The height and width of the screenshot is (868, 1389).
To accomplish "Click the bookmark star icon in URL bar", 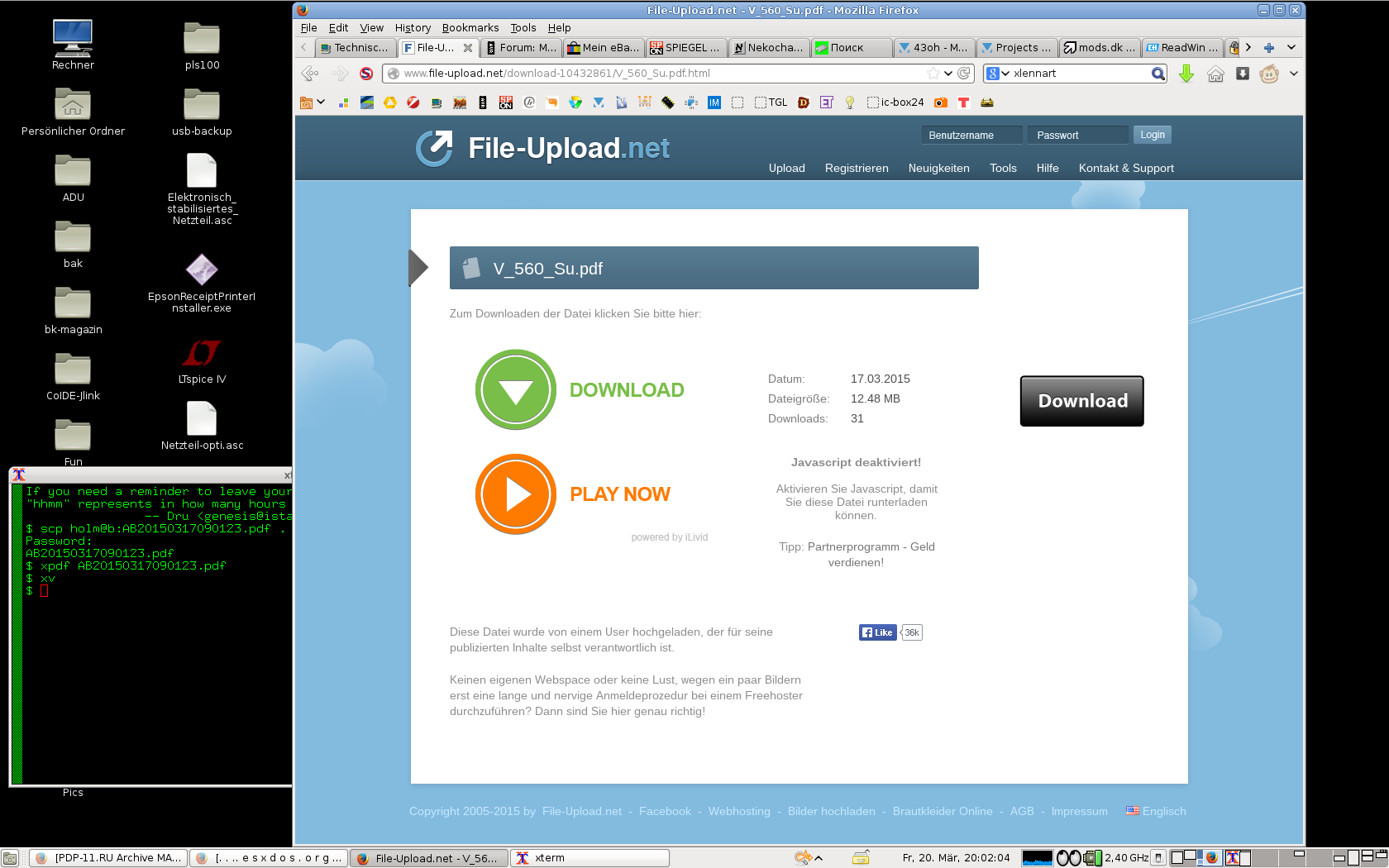I will 933,74.
